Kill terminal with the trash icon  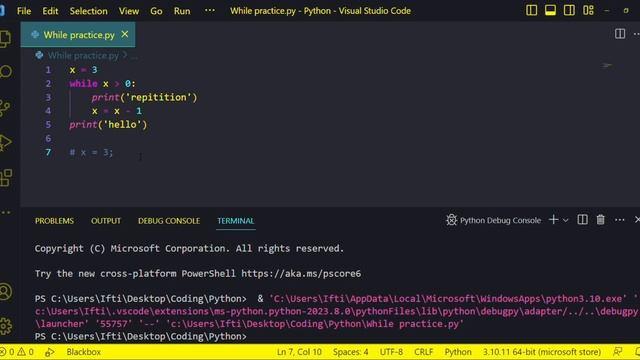point(600,220)
